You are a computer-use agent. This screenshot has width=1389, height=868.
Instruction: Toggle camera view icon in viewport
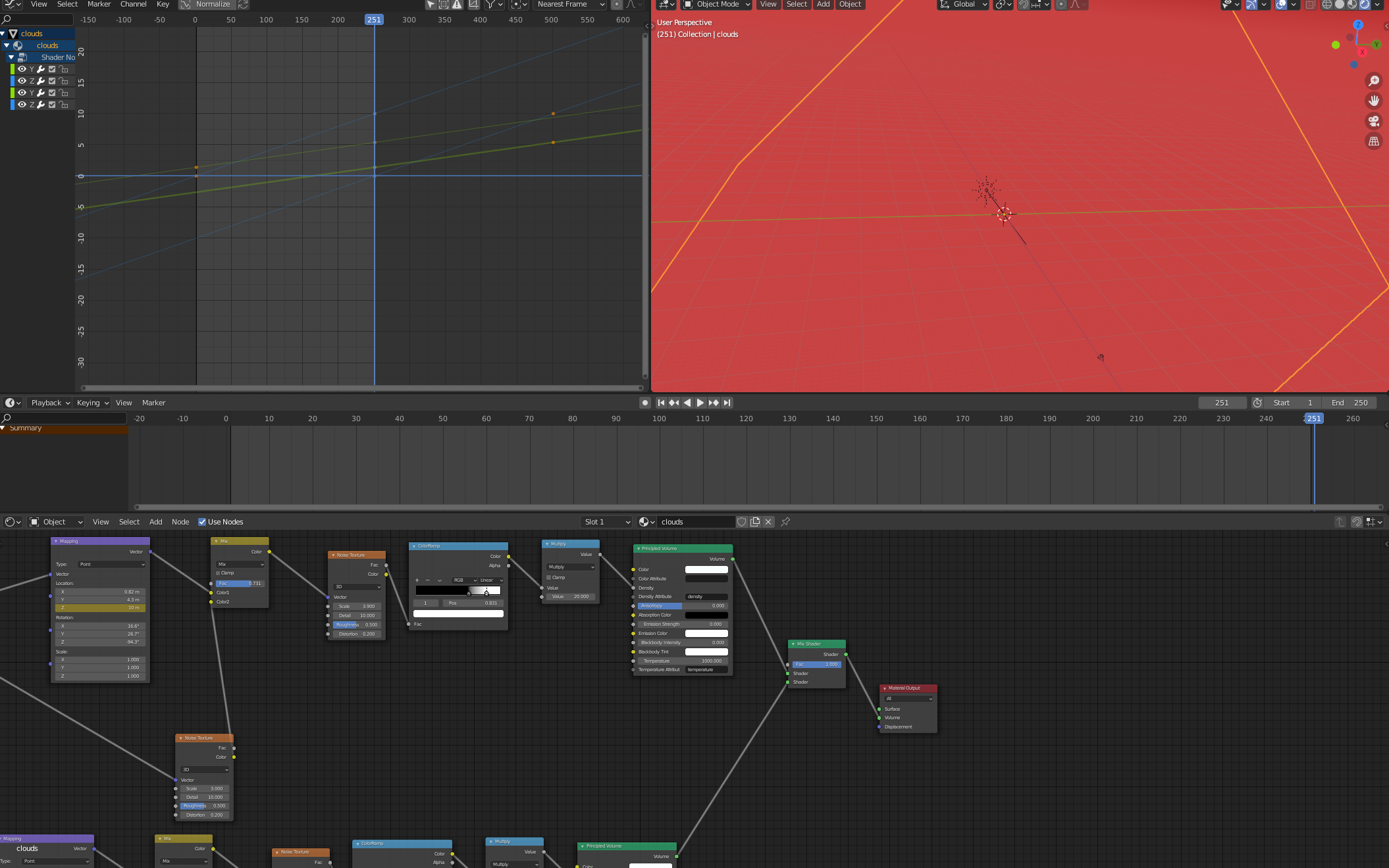1373,121
